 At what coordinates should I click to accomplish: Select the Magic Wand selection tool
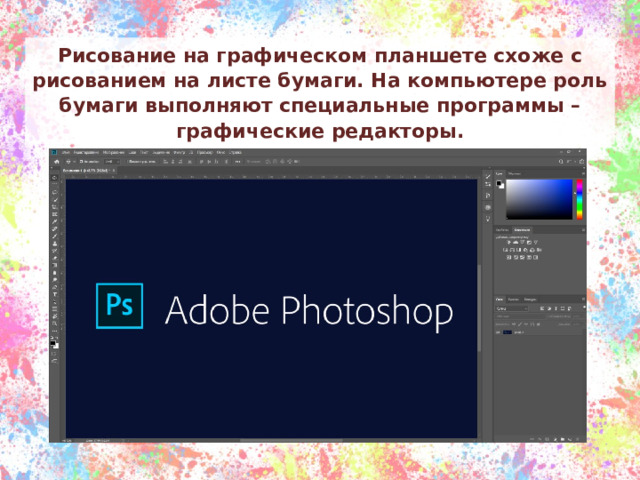coord(54,200)
